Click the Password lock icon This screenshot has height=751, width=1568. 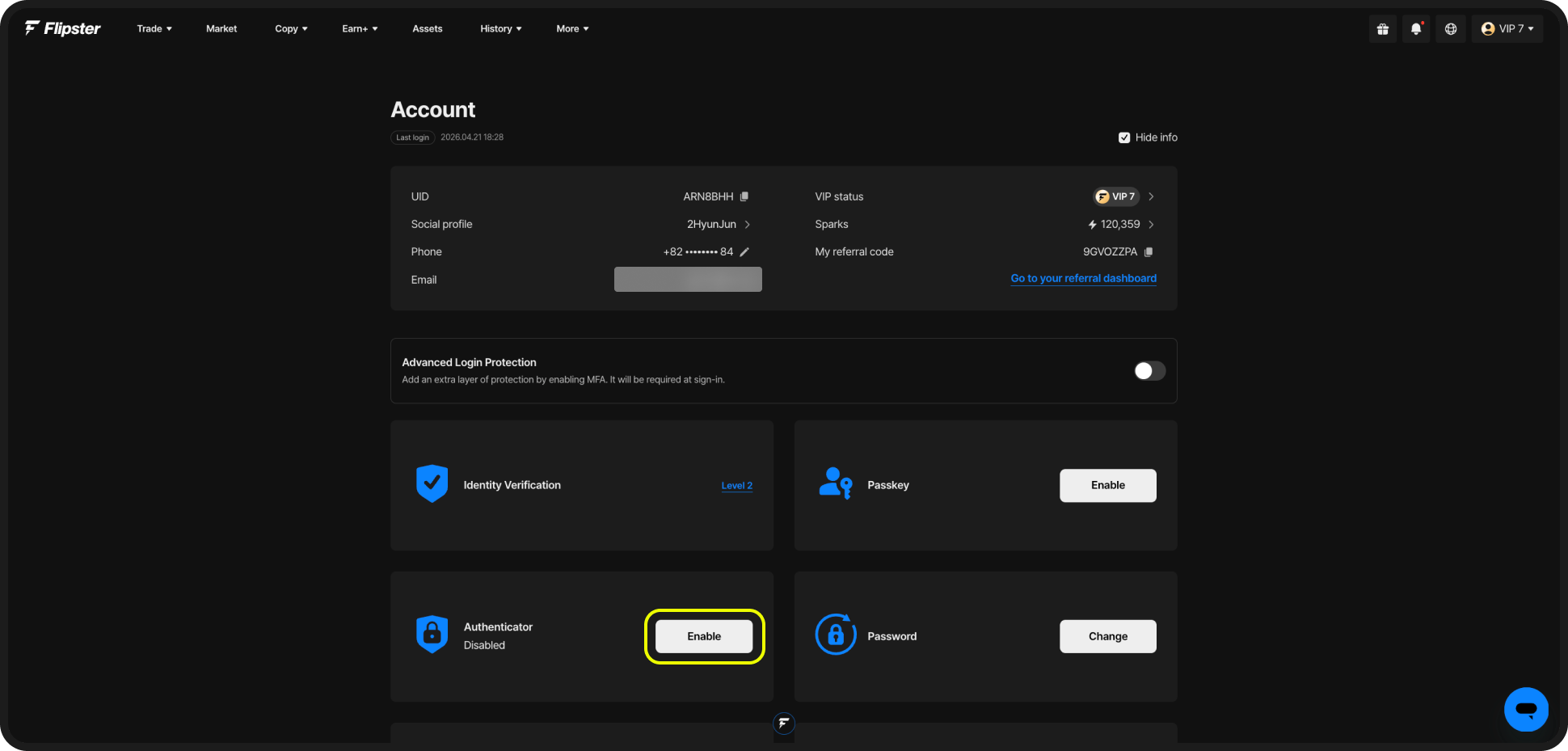[836, 635]
